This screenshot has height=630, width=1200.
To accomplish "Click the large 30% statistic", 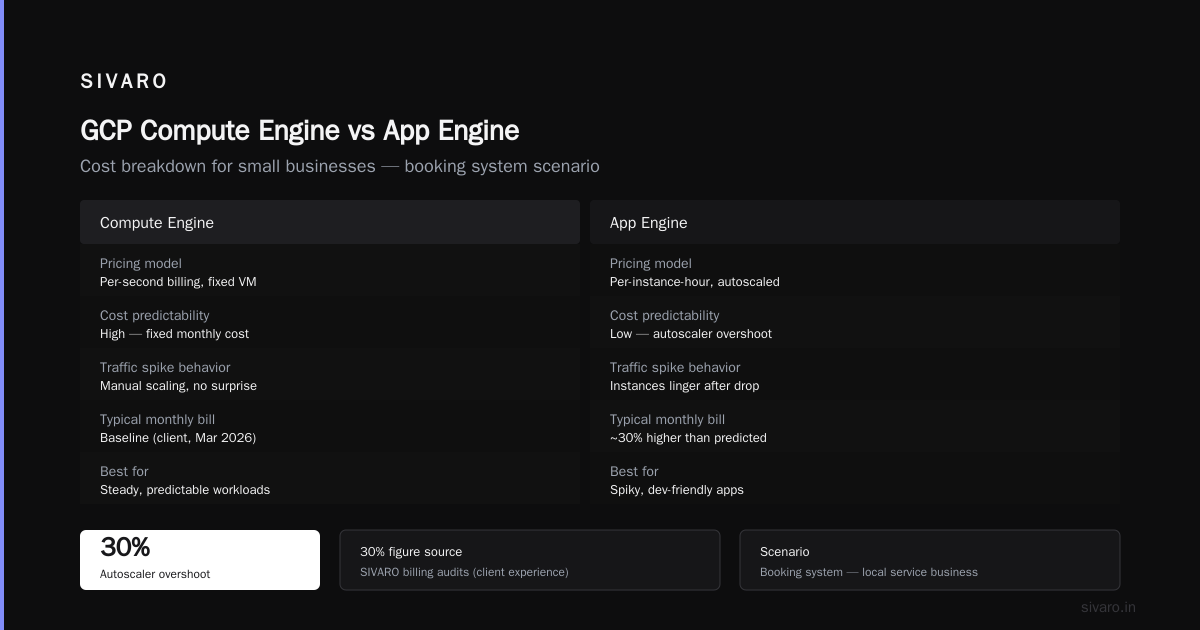I will pyautogui.click(x=125, y=548).
